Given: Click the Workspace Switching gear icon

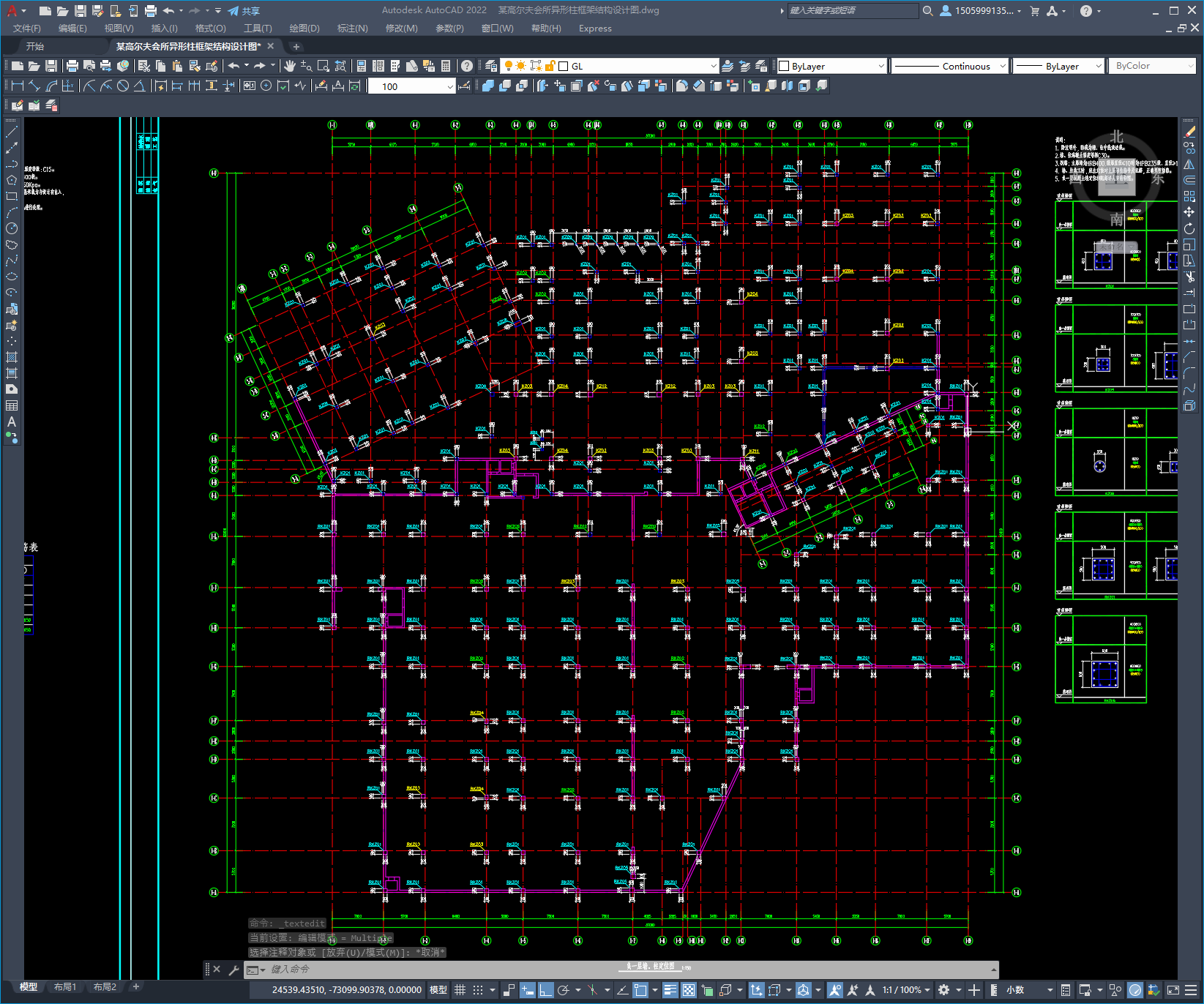Looking at the screenshot, I should tap(944, 990).
